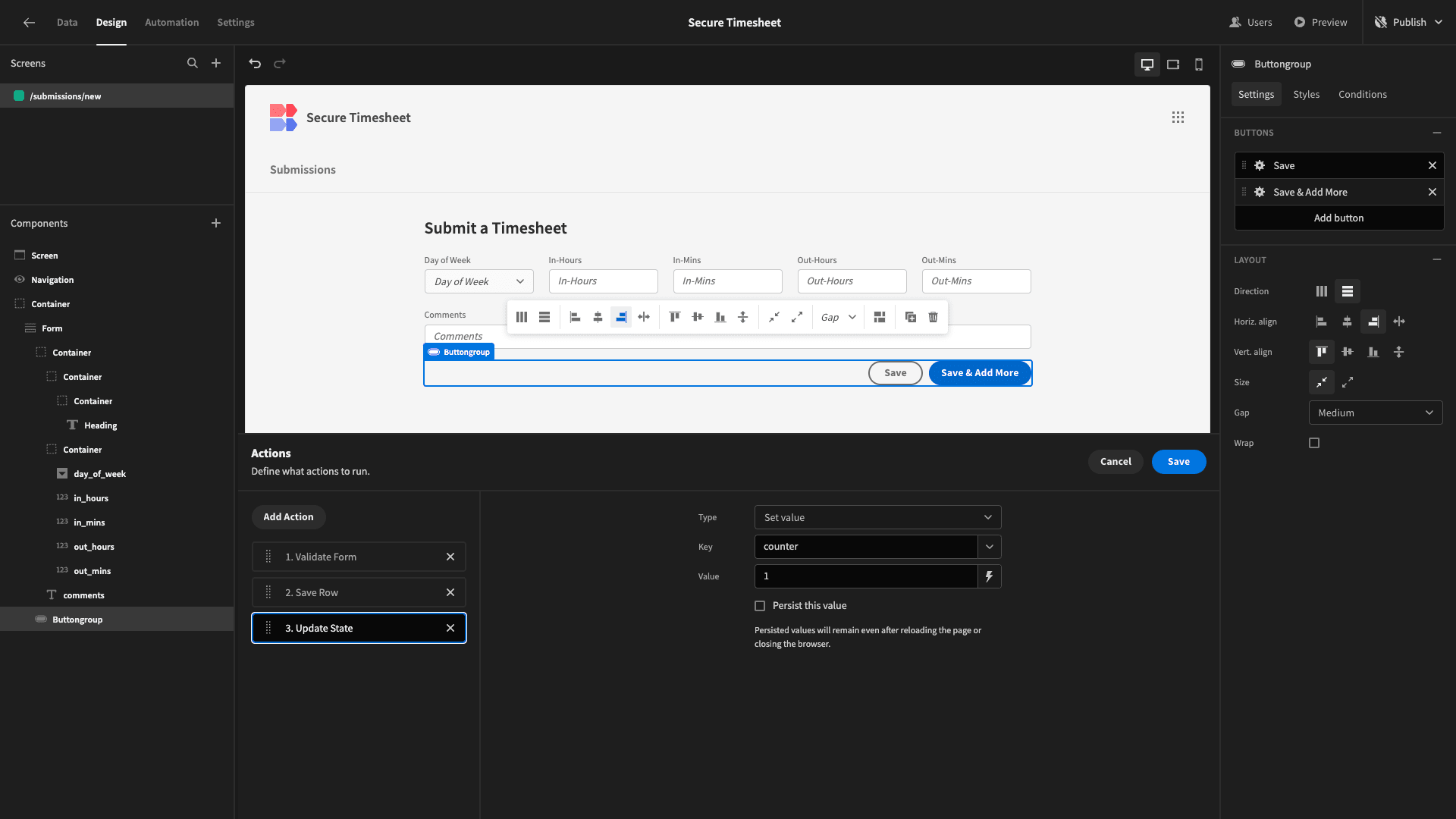Viewport: 1456px width, 819px height.
Task: Click the undo arrow icon
Action: point(255,64)
